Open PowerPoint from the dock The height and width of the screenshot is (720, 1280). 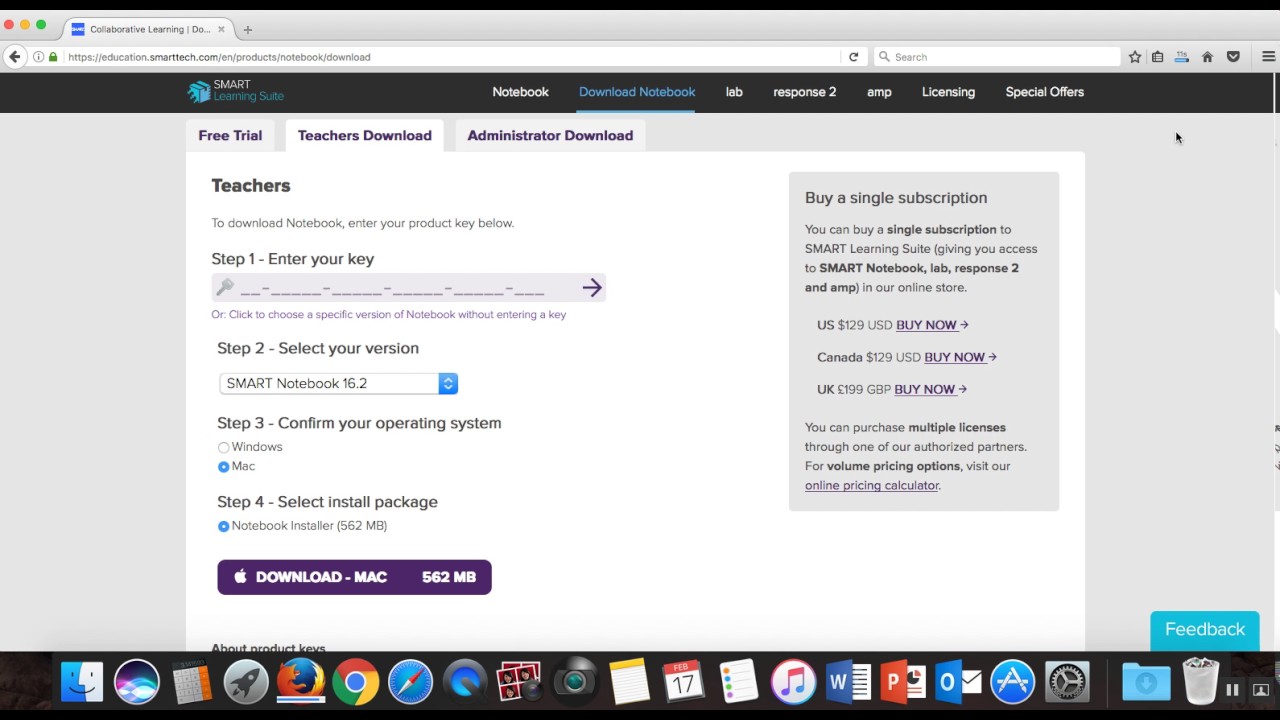tap(903, 683)
